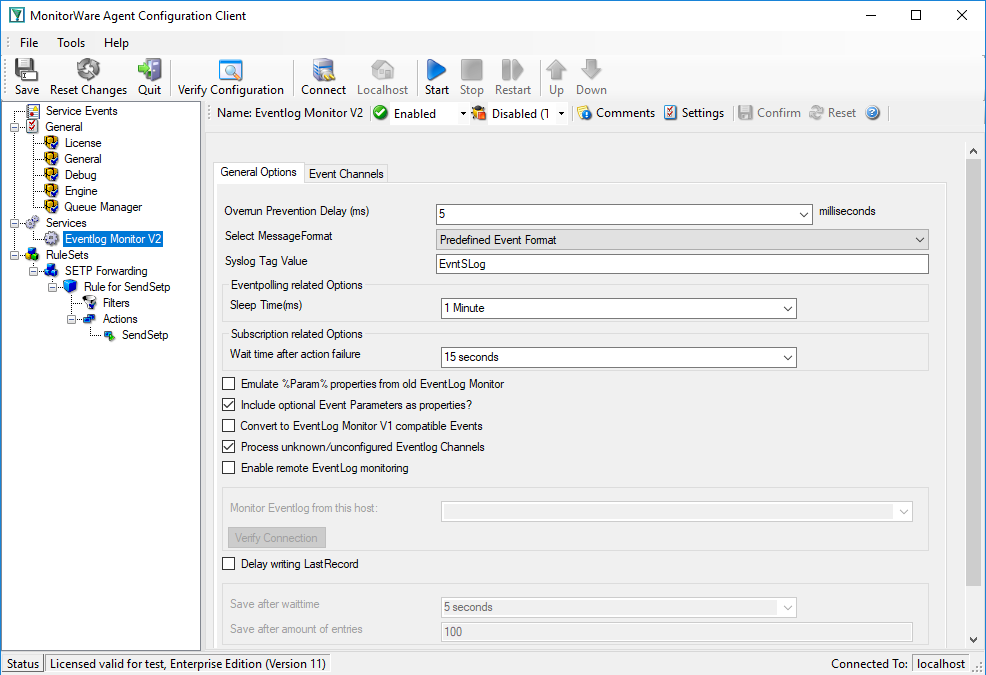This screenshot has width=986, height=675.
Task: Click the Stop service icon
Action: pyautogui.click(x=472, y=77)
